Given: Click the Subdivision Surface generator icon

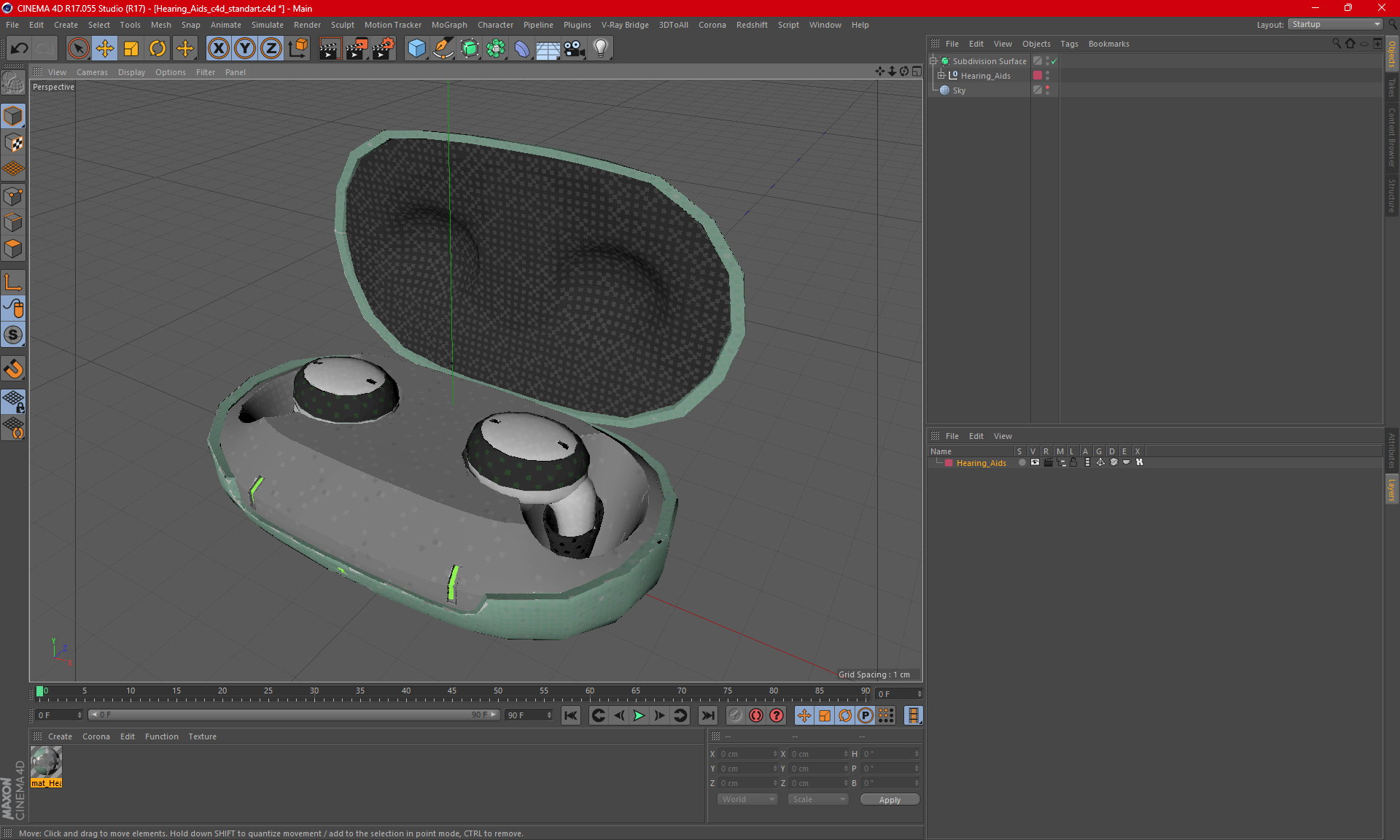Looking at the screenshot, I should tap(470, 49).
